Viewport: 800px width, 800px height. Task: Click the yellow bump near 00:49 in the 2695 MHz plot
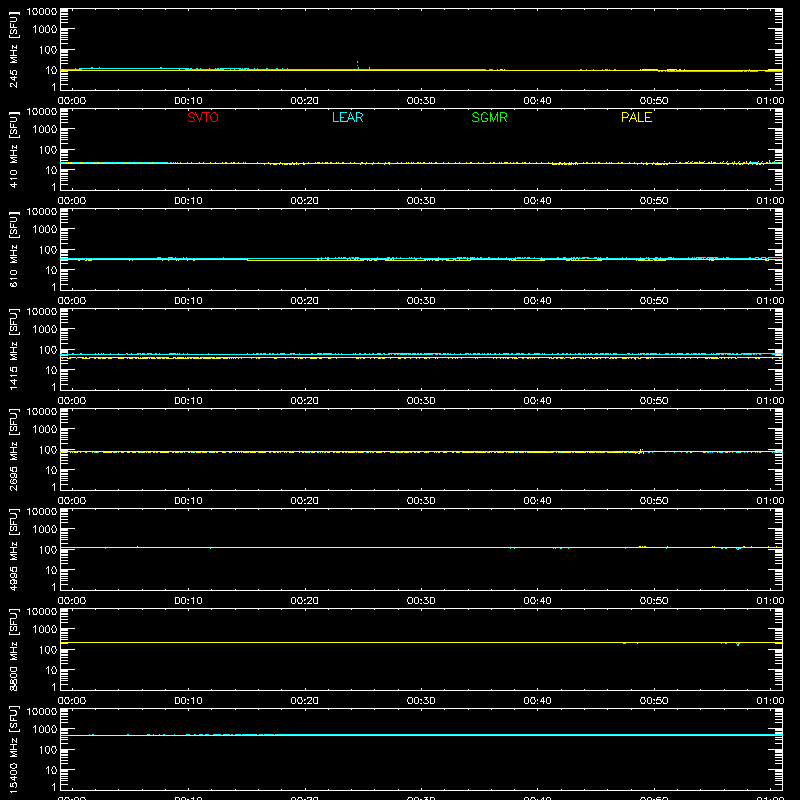coord(641,451)
